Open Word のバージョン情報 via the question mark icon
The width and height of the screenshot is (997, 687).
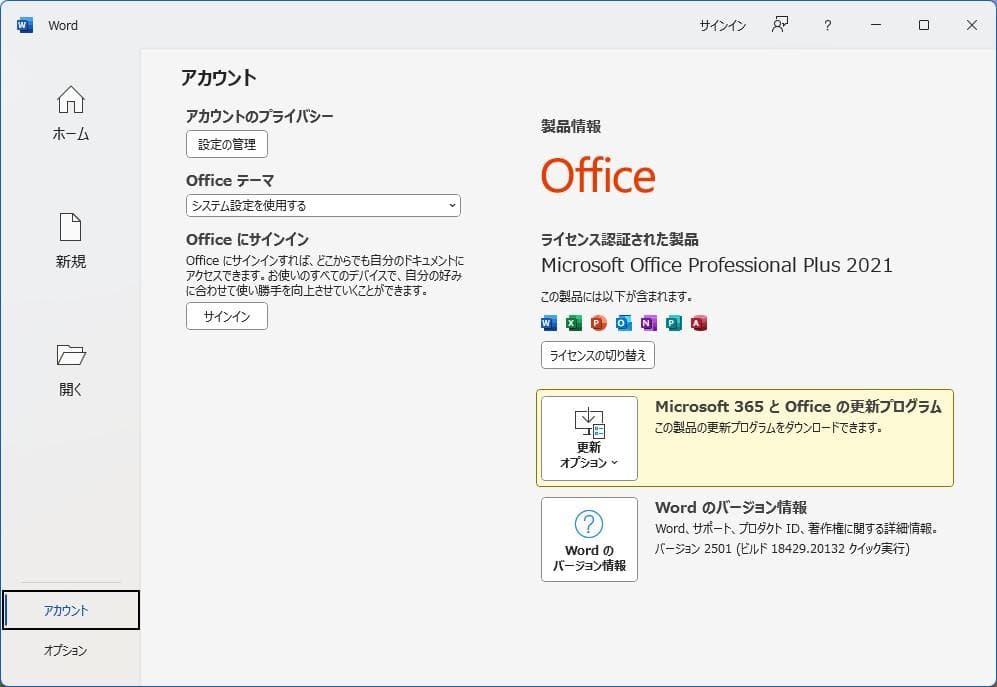(x=588, y=524)
